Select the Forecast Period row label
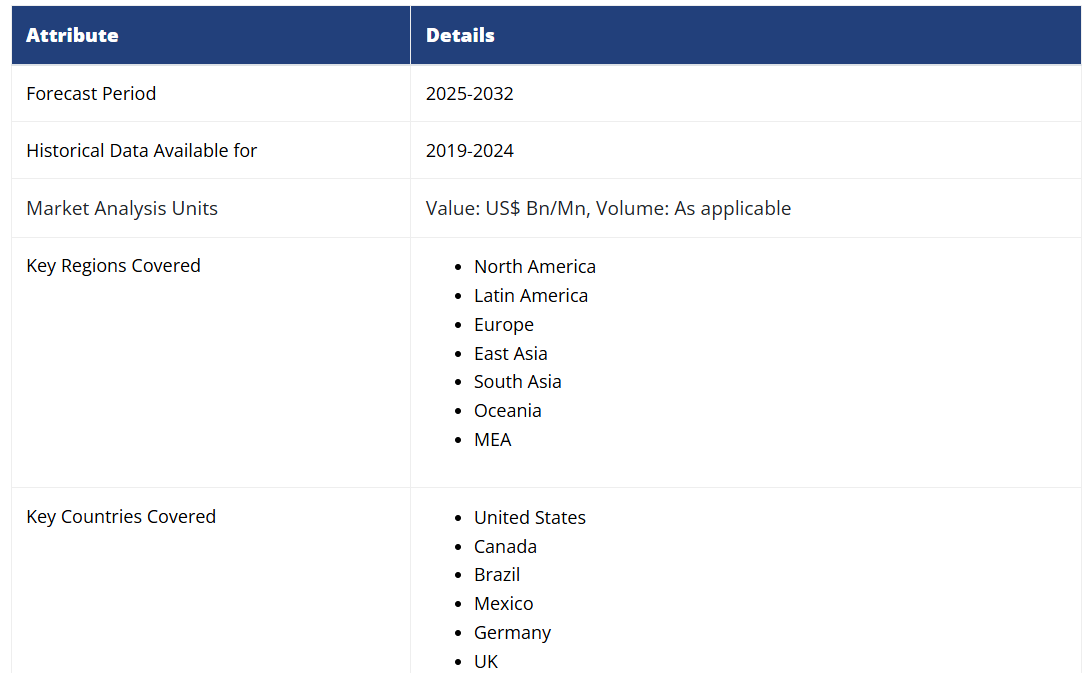 pyautogui.click(x=91, y=93)
